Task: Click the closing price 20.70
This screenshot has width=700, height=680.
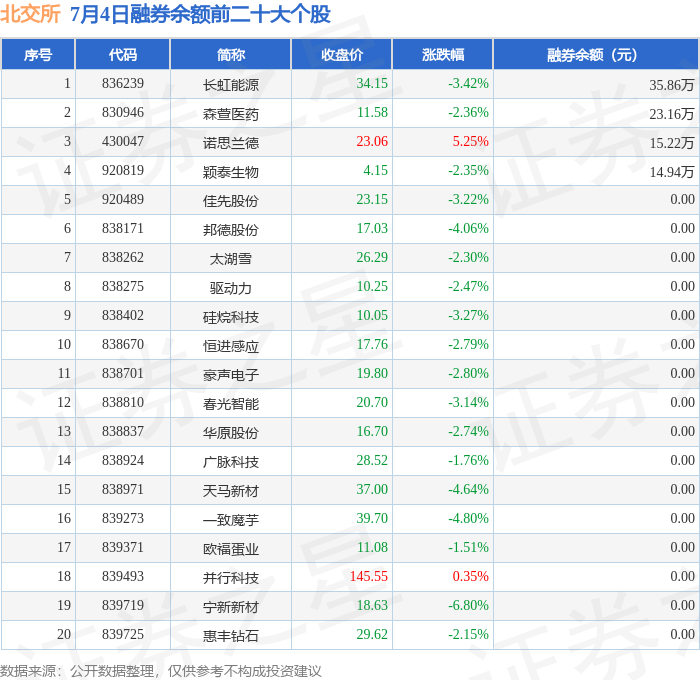Action: pos(372,403)
